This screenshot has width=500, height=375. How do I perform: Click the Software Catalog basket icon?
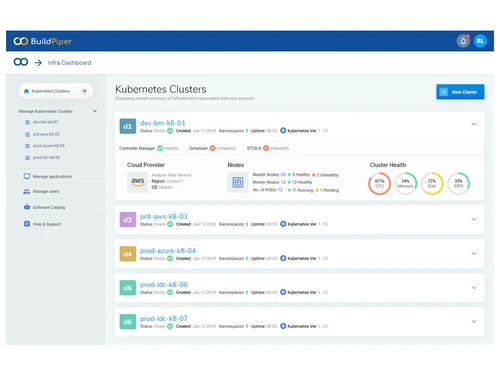click(27, 207)
